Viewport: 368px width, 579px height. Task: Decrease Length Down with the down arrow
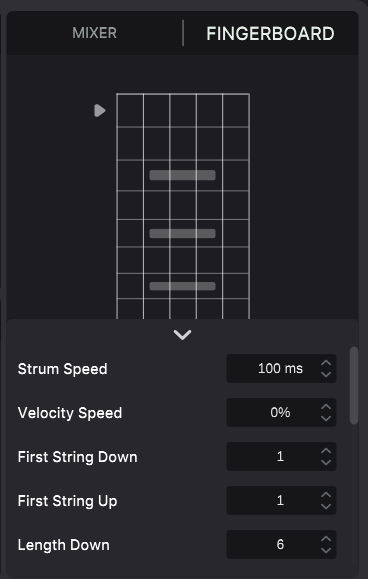coord(326,550)
